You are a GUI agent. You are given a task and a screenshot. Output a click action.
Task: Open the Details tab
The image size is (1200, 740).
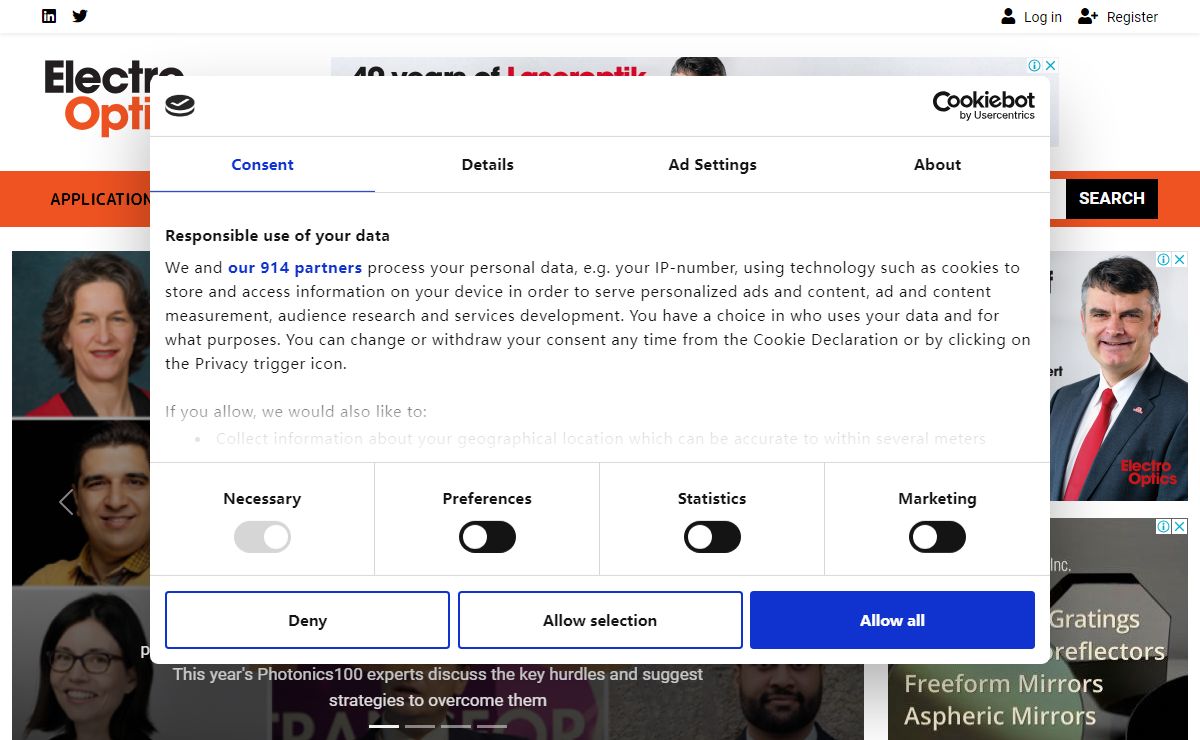point(487,165)
